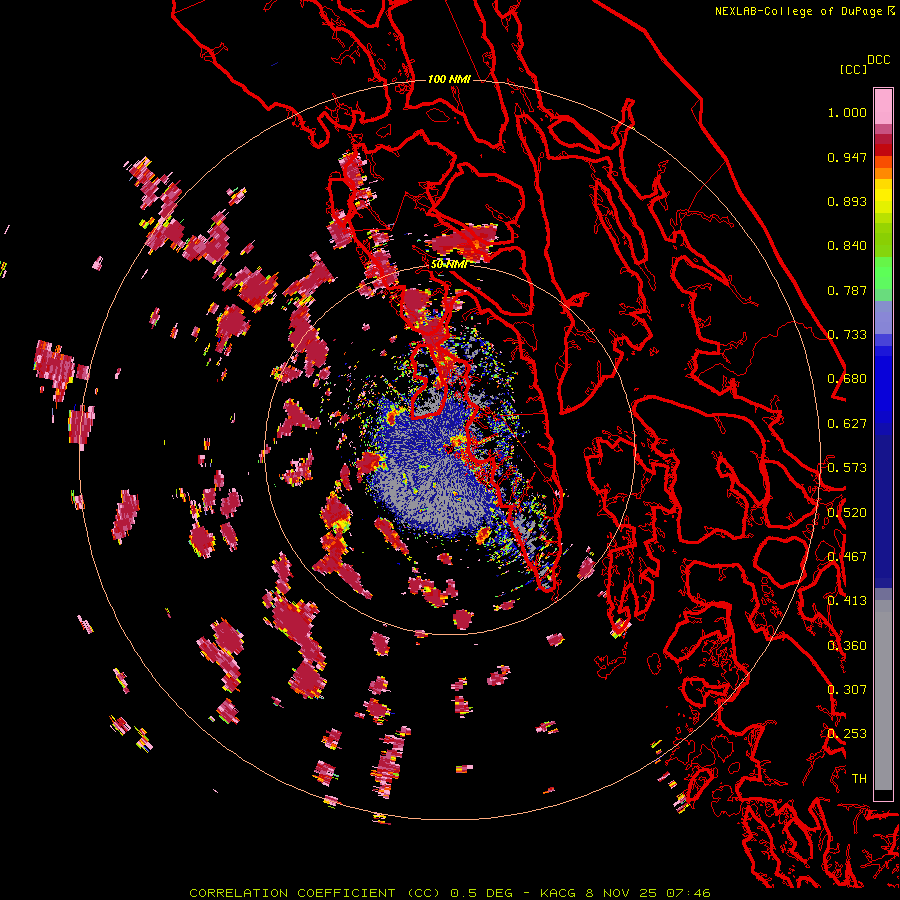Click the 0.733 color scale value
900x900 pixels.
point(847,335)
